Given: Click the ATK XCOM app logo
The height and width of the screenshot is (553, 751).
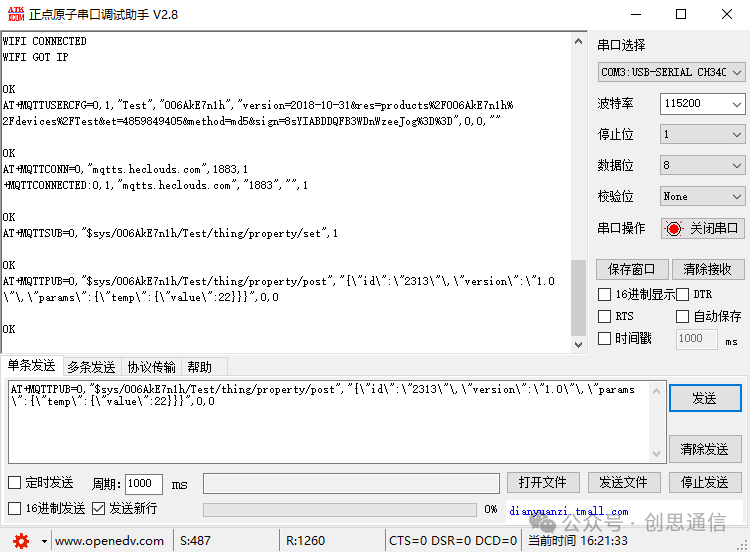Looking at the screenshot, I should click(16, 14).
